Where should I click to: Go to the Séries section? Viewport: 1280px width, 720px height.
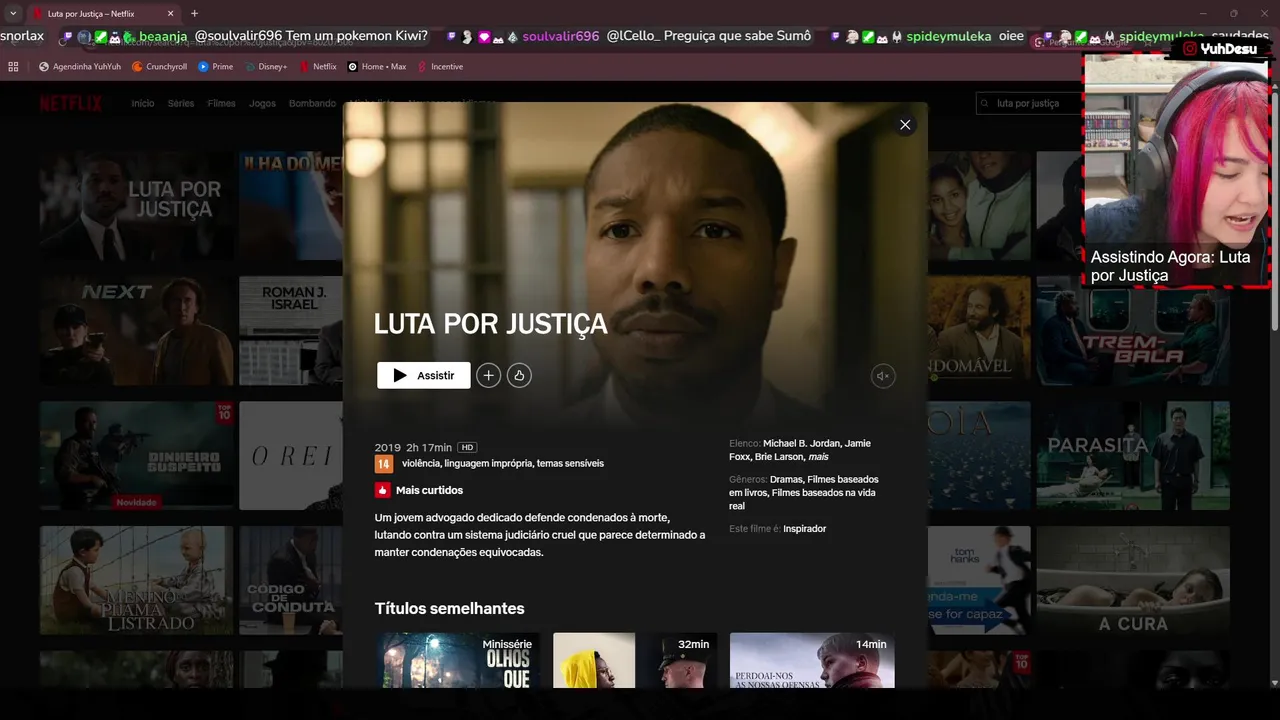(x=181, y=103)
